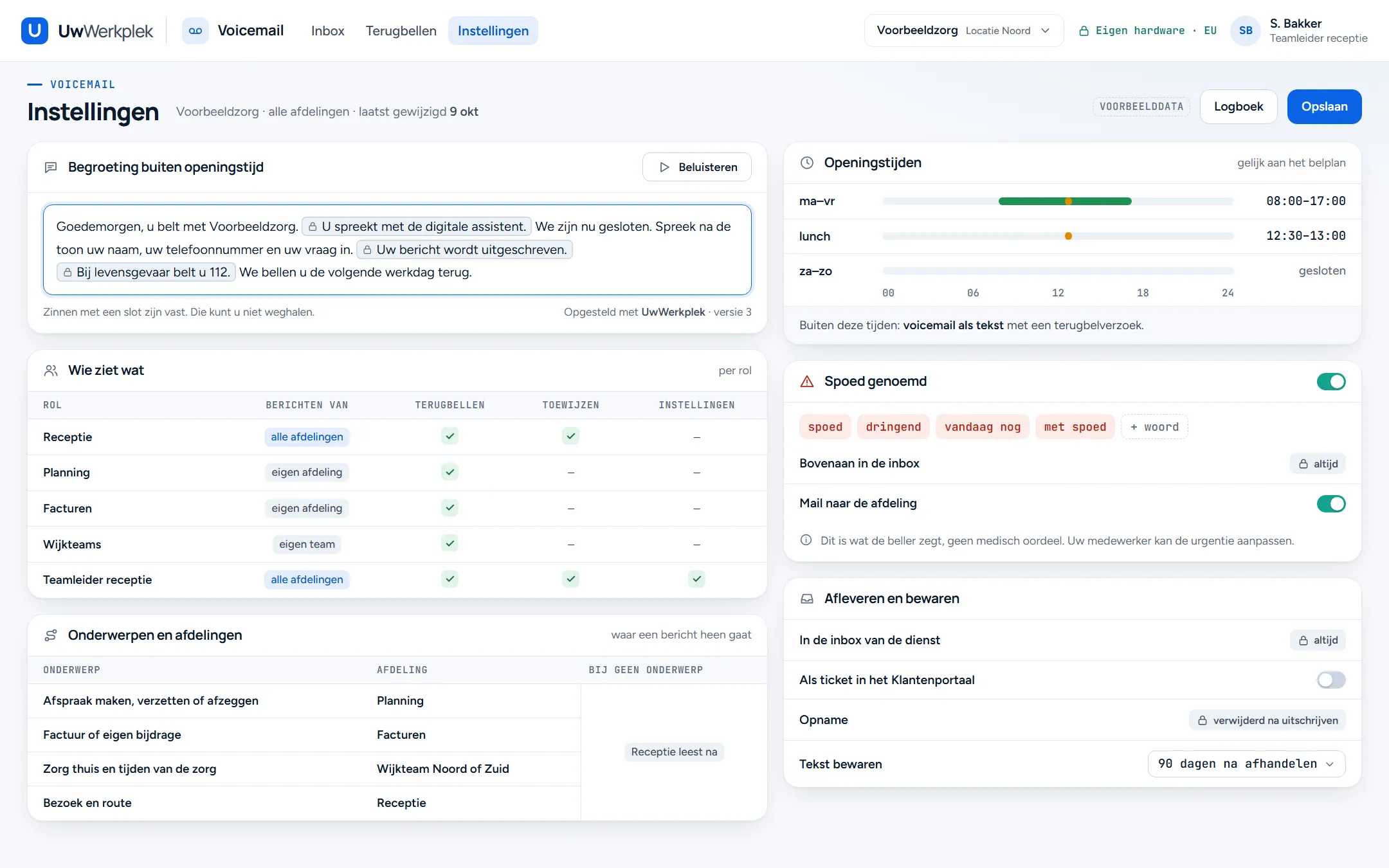Click the routing icon by Onderwerpen en afdelingen
Image resolution: width=1389 pixels, height=868 pixels.
point(51,635)
